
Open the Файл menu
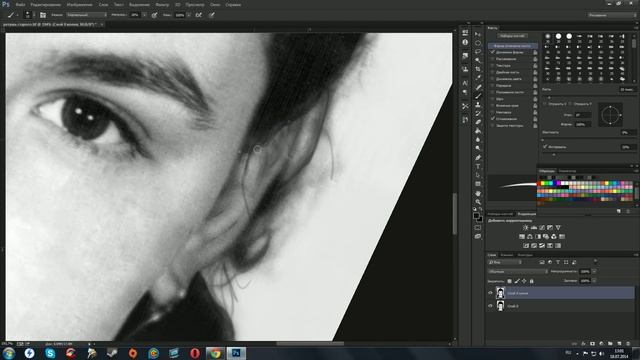click(20, 4)
